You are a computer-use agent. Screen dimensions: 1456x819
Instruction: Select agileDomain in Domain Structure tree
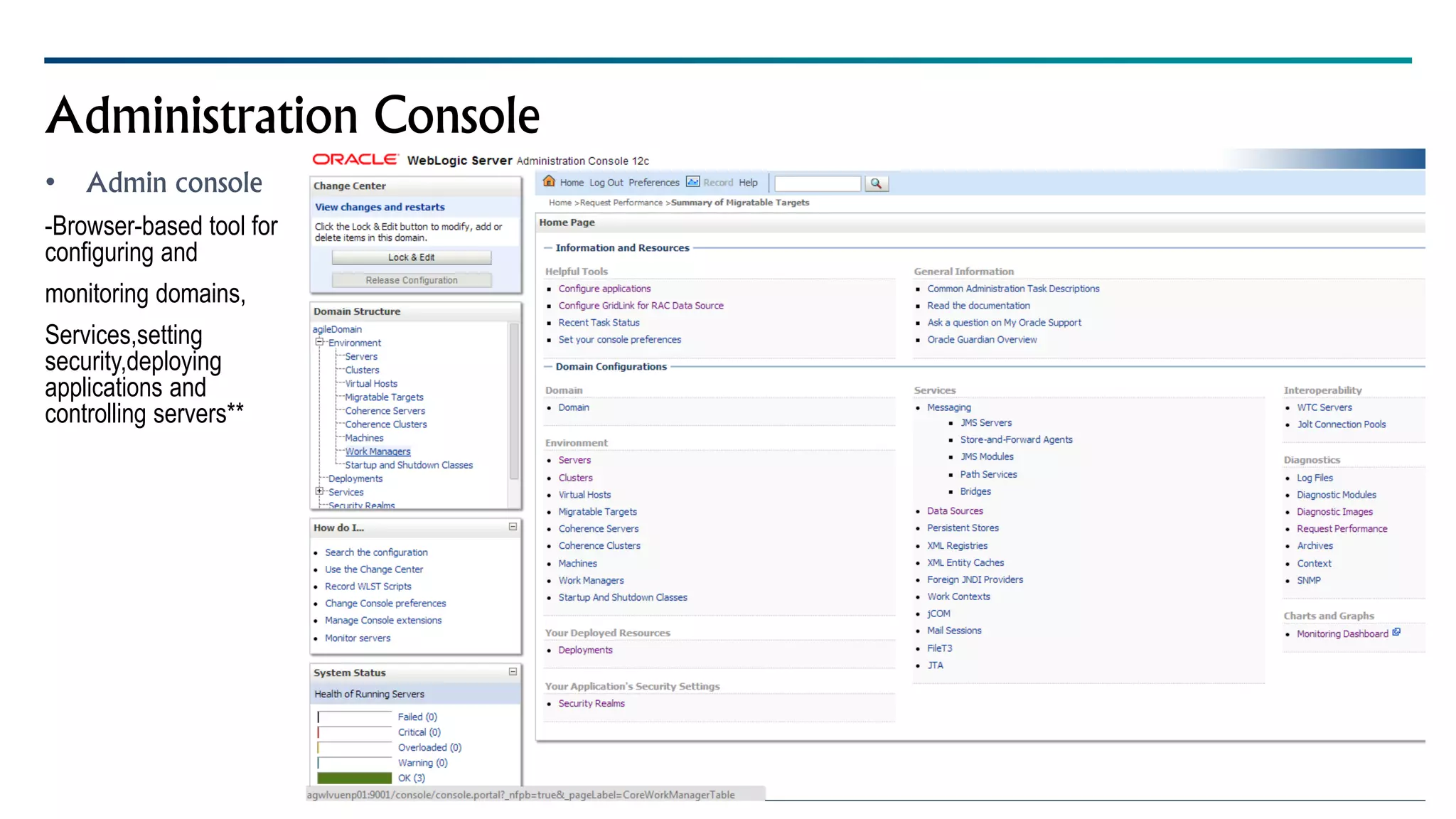(x=337, y=329)
